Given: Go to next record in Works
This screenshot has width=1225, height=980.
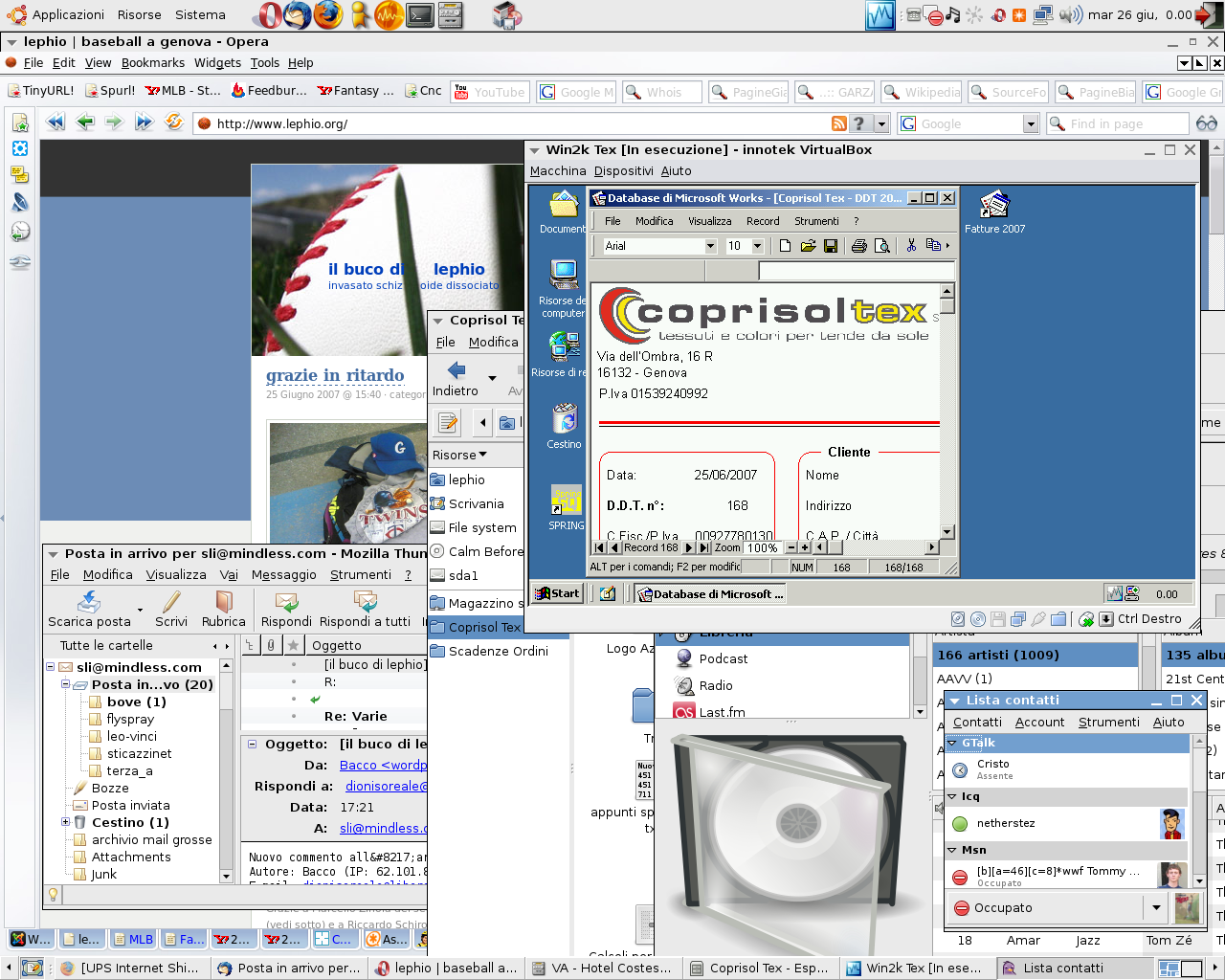Looking at the screenshot, I should [x=689, y=548].
